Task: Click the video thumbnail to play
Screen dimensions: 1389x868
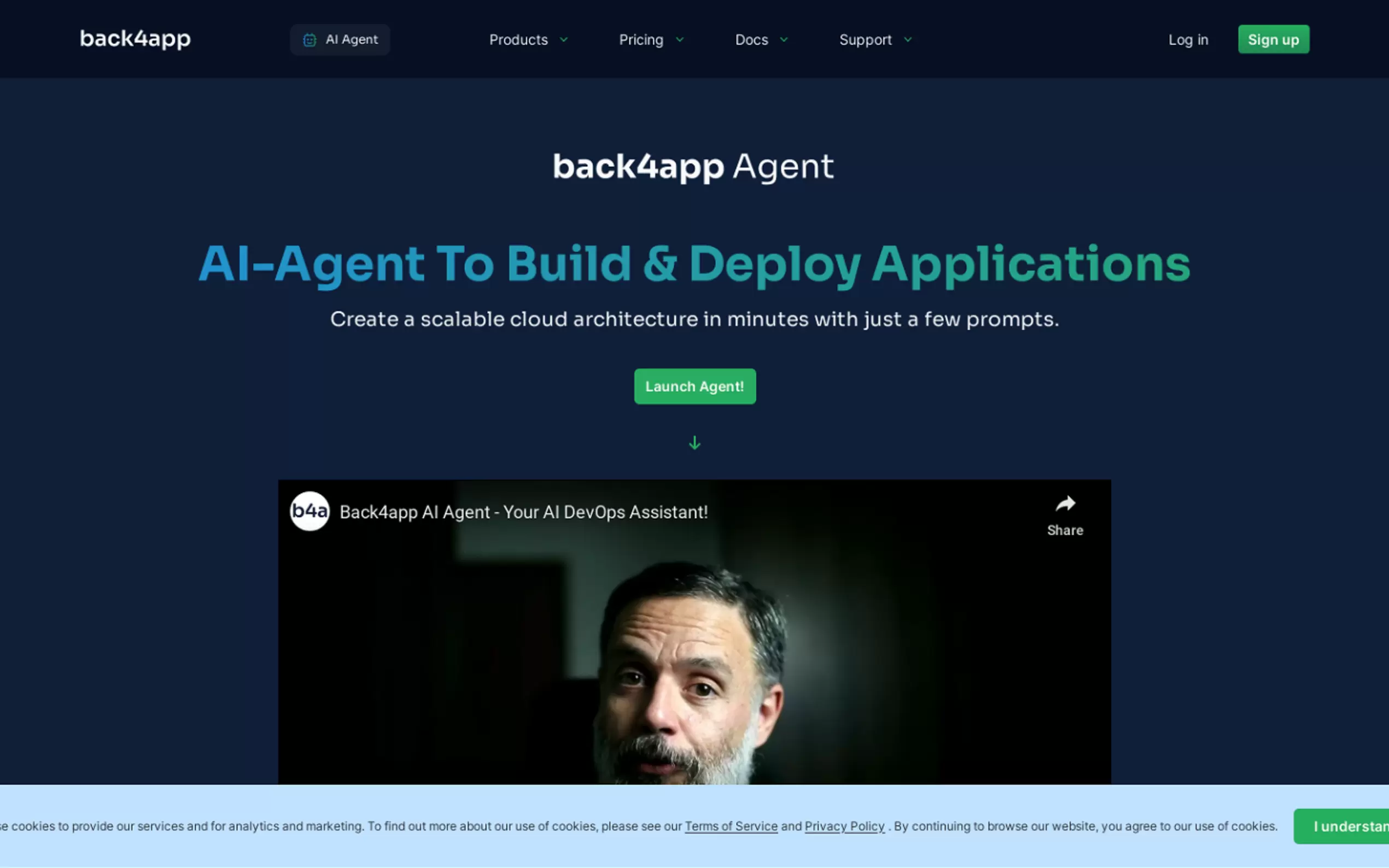Action: [x=694, y=660]
